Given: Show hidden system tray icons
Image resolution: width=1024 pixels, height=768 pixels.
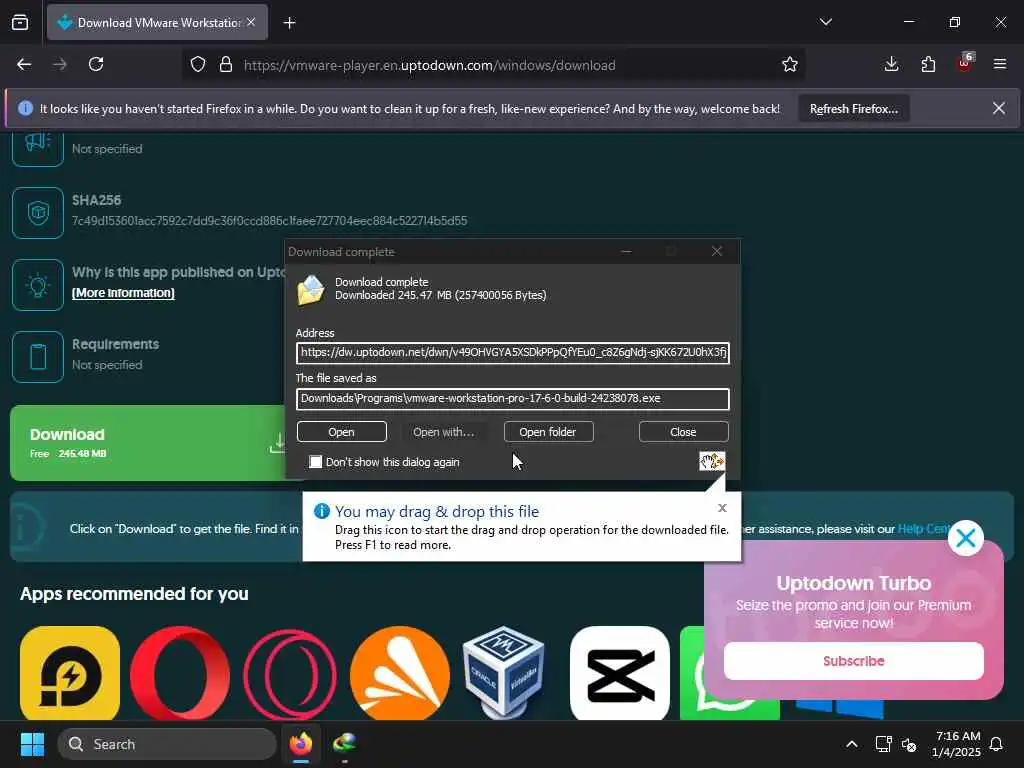Looking at the screenshot, I should 852,744.
